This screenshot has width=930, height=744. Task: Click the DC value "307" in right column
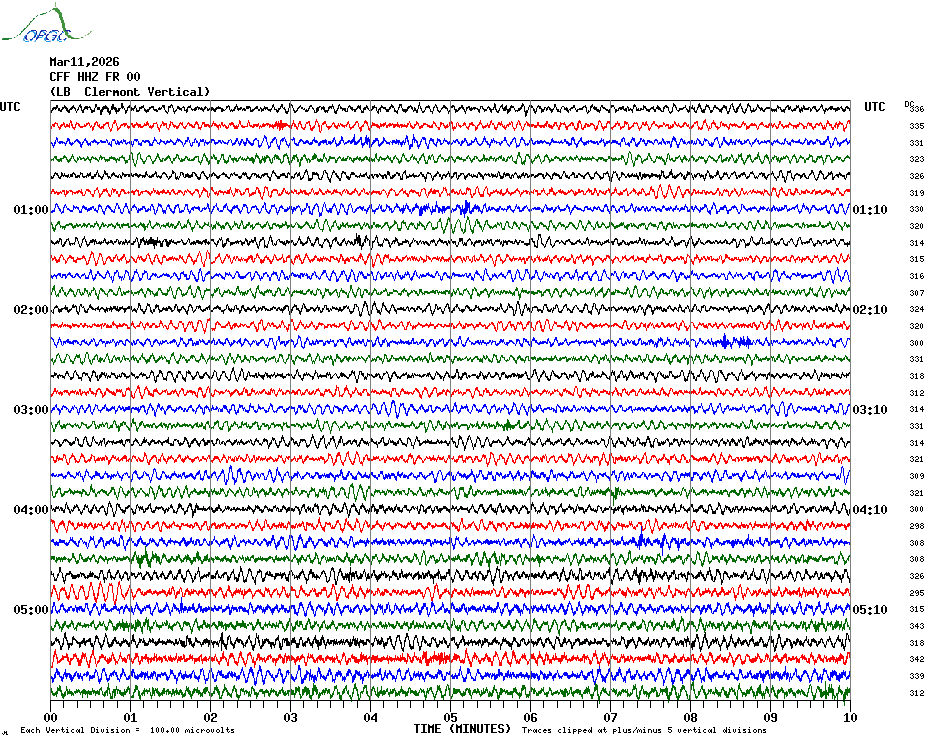pyautogui.click(x=917, y=294)
